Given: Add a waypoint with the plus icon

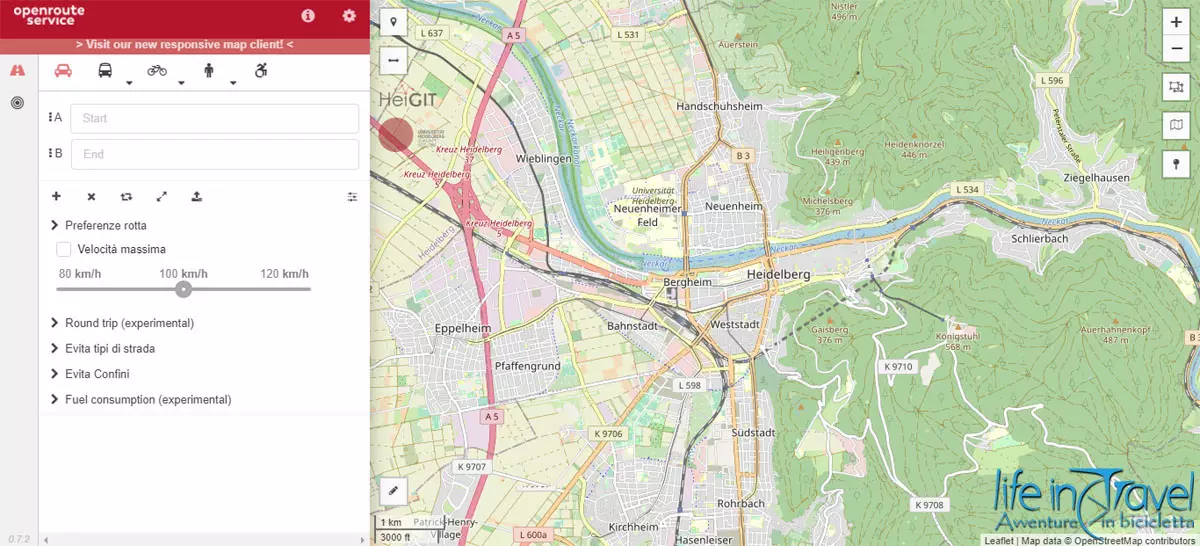Looking at the screenshot, I should click(x=56, y=197).
